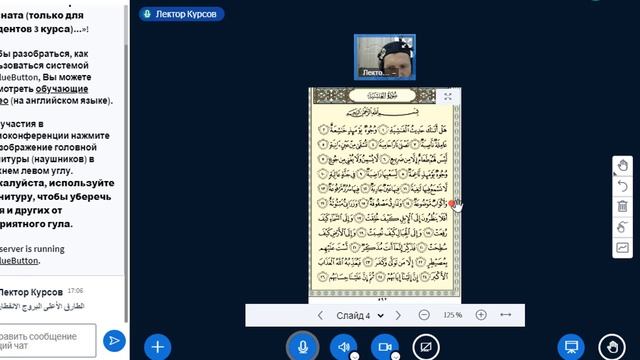Open the plus actions menu

point(158,347)
